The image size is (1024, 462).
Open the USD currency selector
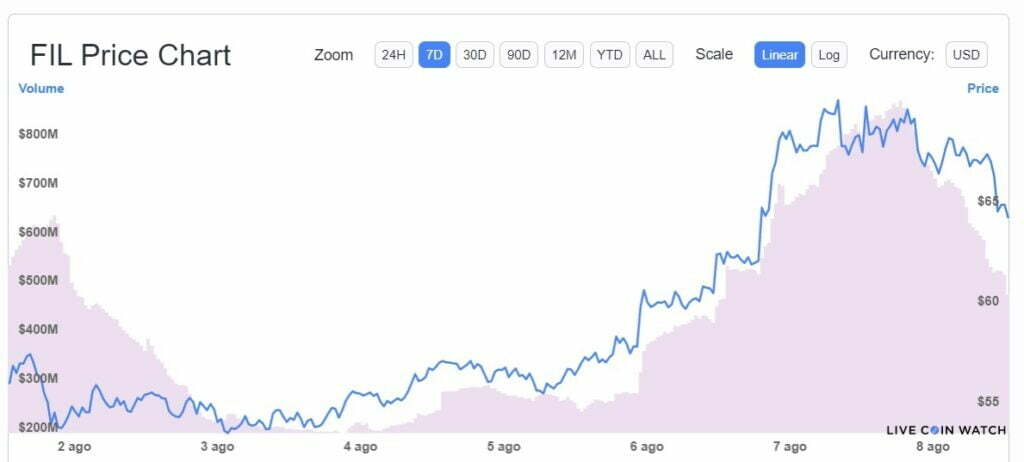pos(966,55)
